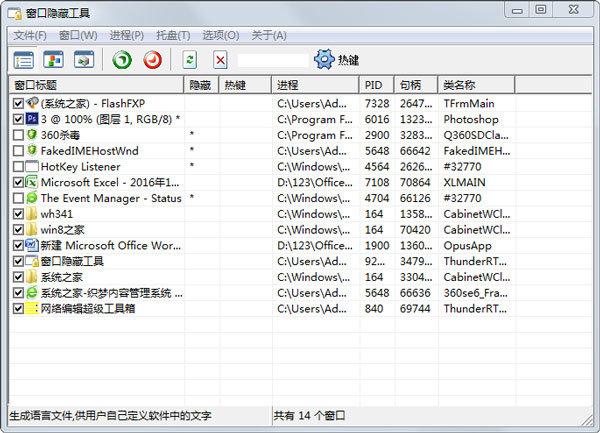Uncheck the FlashFXP window checkbox
The image size is (600, 433).
click(x=18, y=103)
